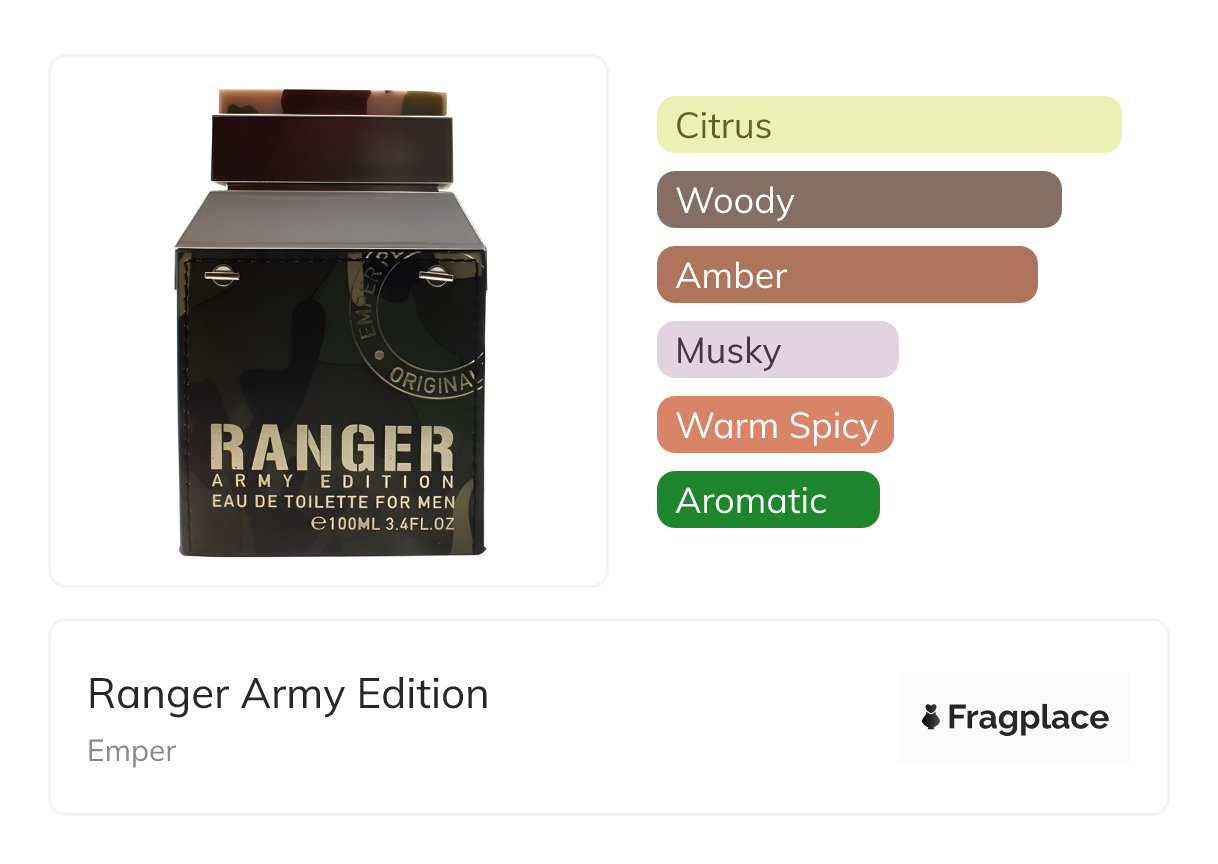Select the Warm Spicy accord bar
The width and height of the screenshot is (1218, 864).
click(775, 425)
